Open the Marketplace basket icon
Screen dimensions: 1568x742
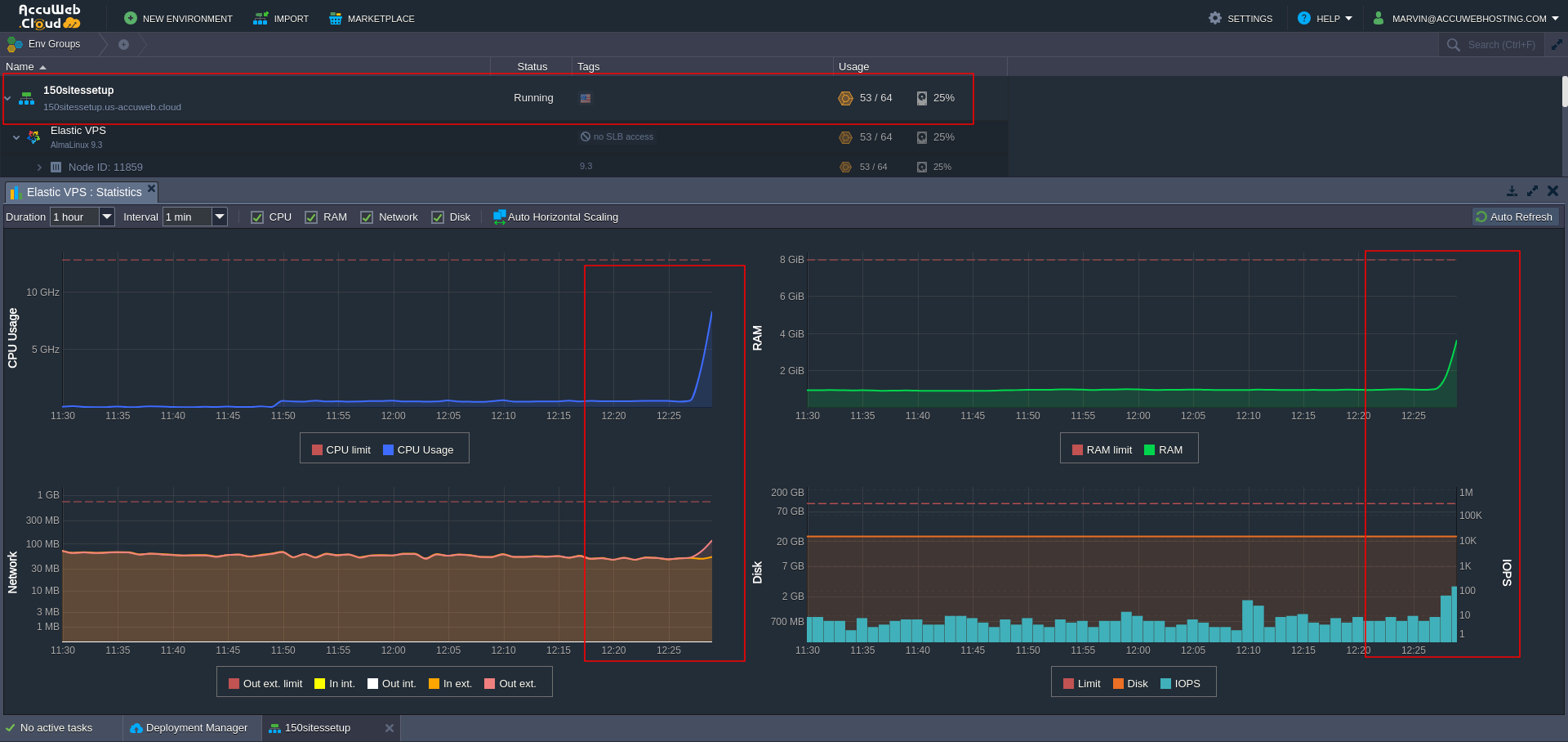tap(335, 18)
